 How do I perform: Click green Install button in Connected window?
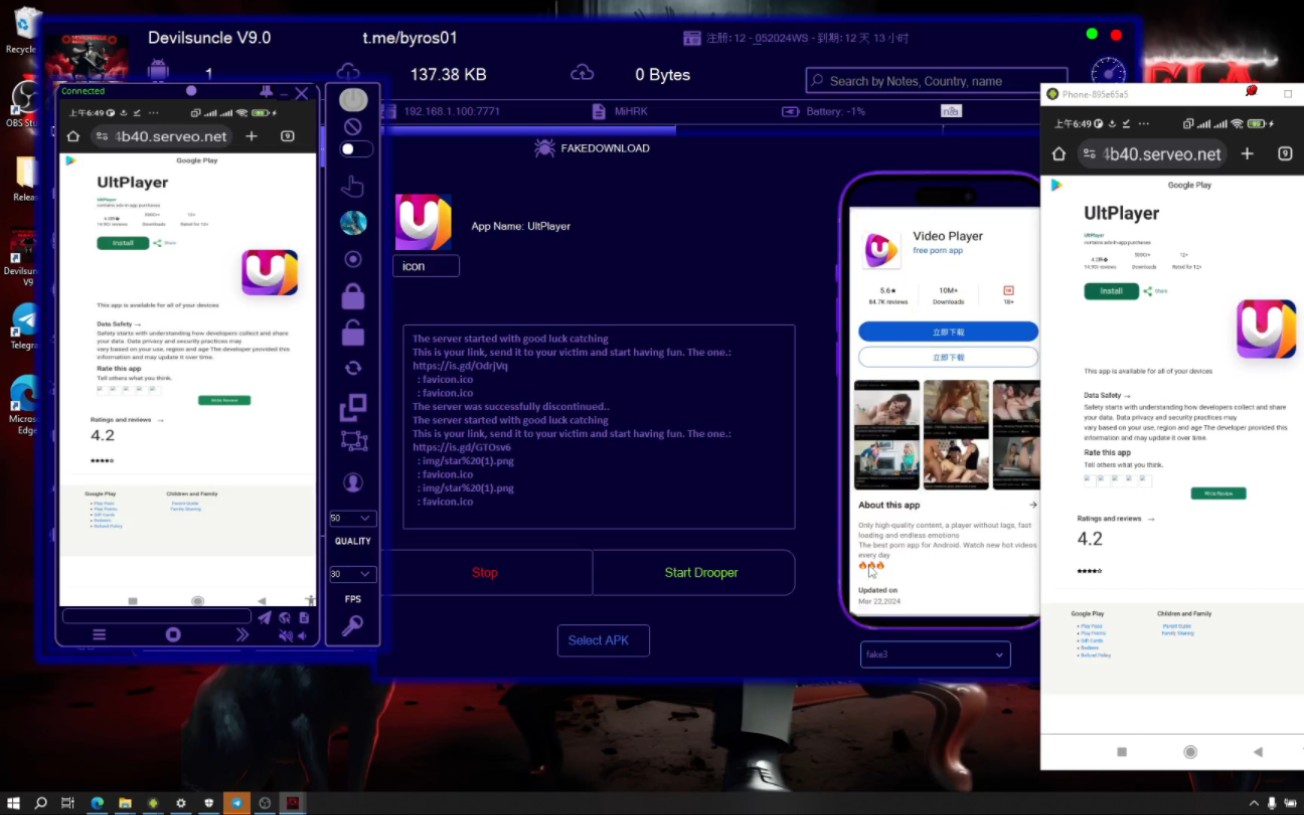coord(123,243)
